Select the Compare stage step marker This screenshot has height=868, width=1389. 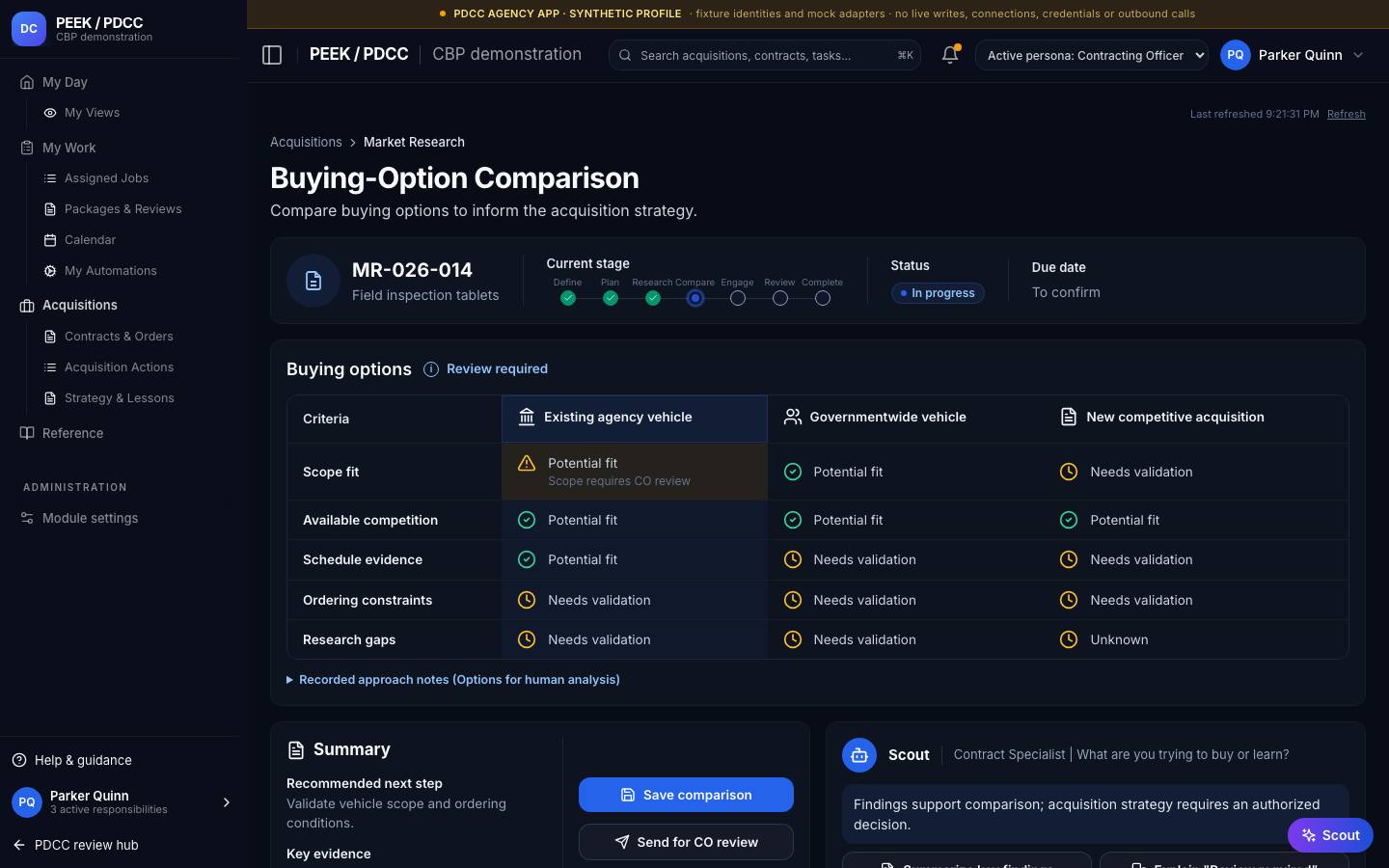pyautogui.click(x=695, y=298)
